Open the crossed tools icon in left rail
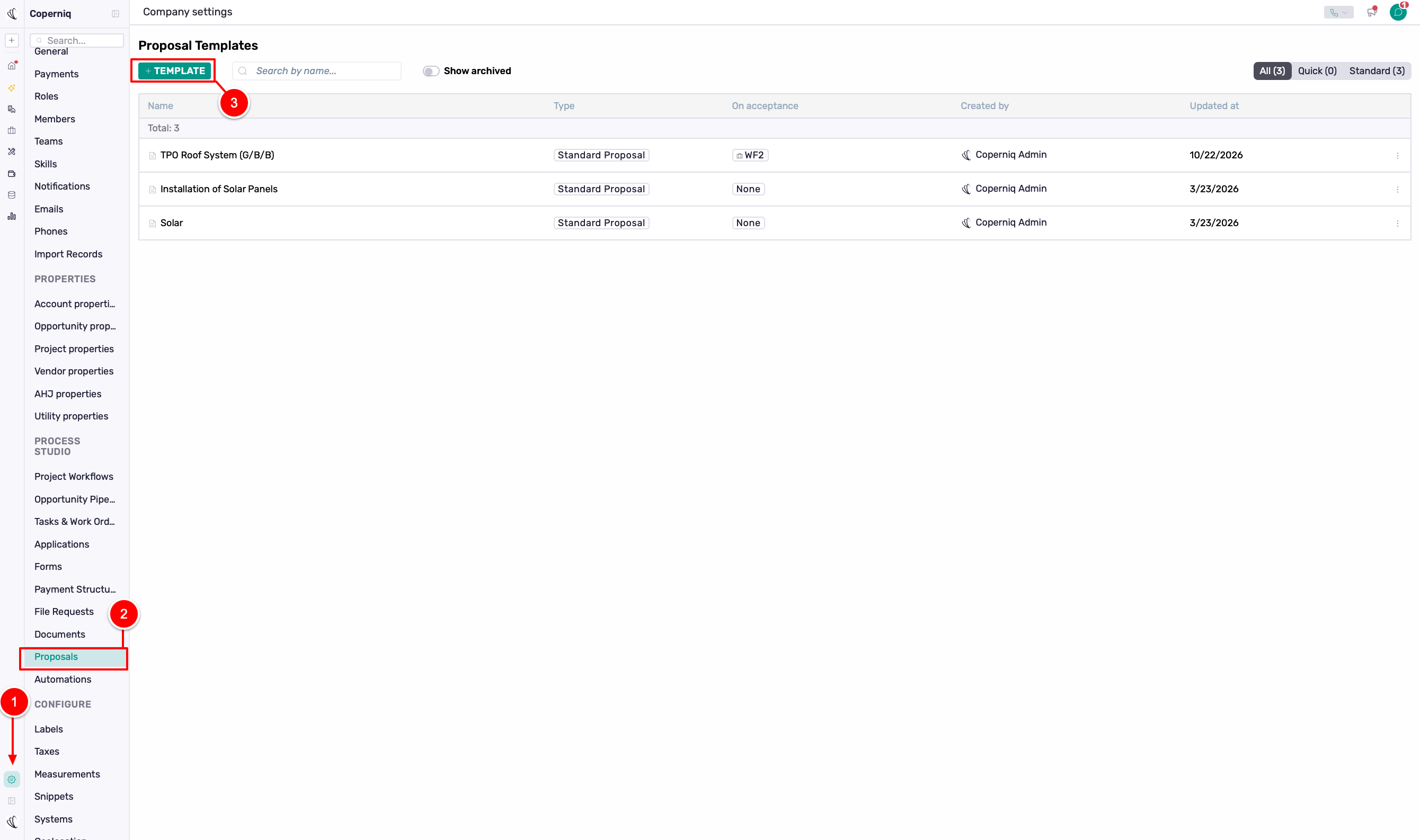Screen dimensions: 1420x840 click(x=11, y=151)
